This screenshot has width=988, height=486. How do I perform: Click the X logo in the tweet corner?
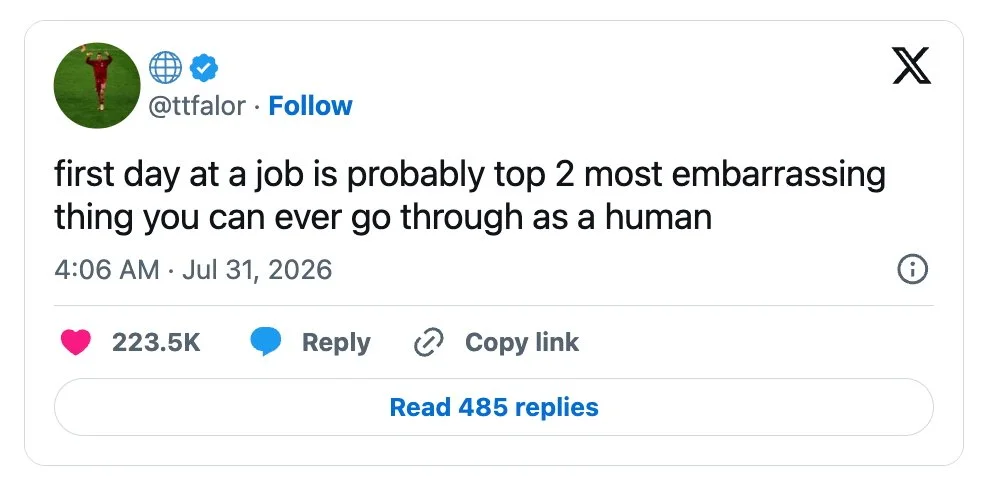pos(911,68)
